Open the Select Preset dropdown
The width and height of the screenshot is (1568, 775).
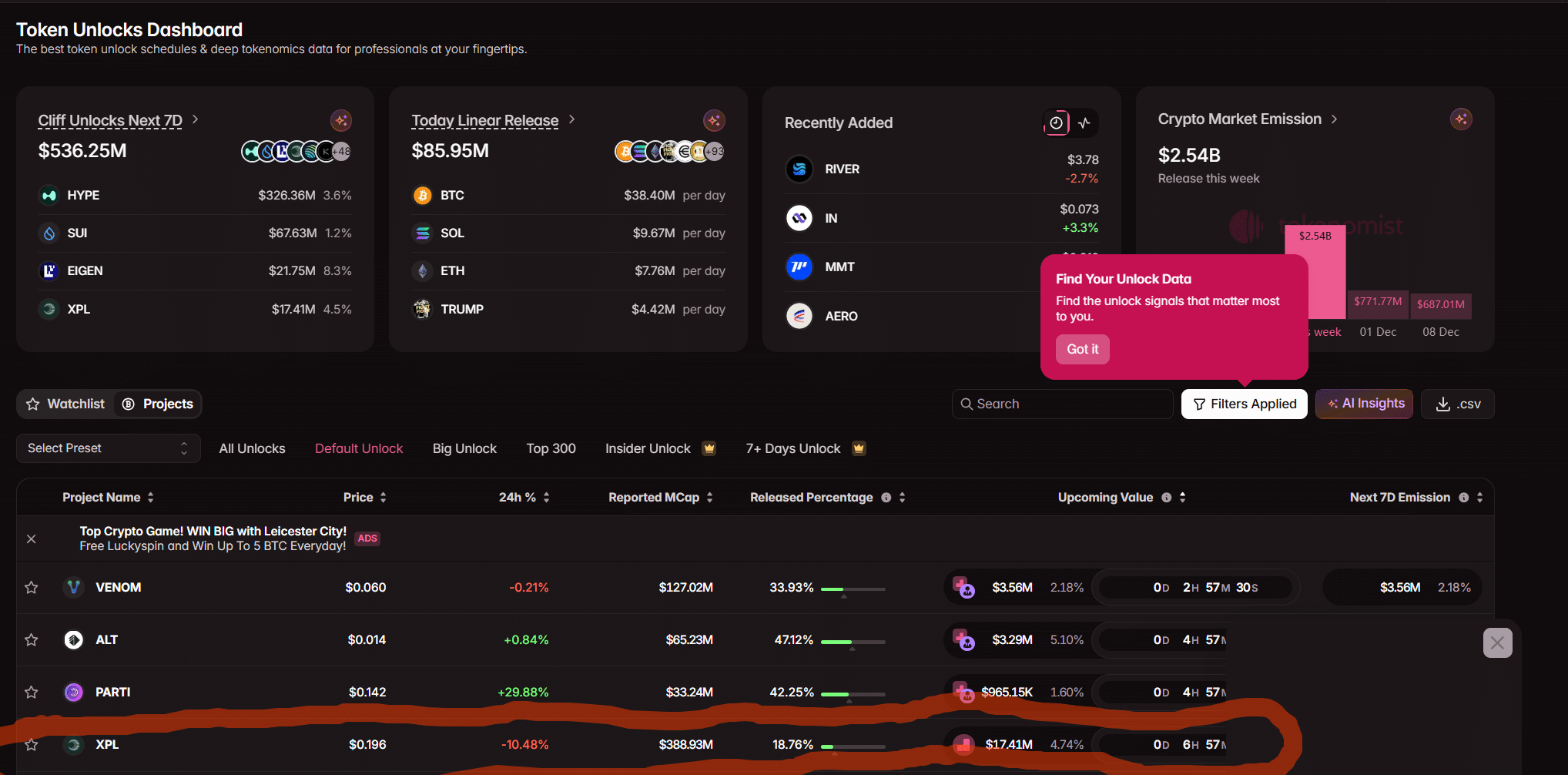click(108, 448)
